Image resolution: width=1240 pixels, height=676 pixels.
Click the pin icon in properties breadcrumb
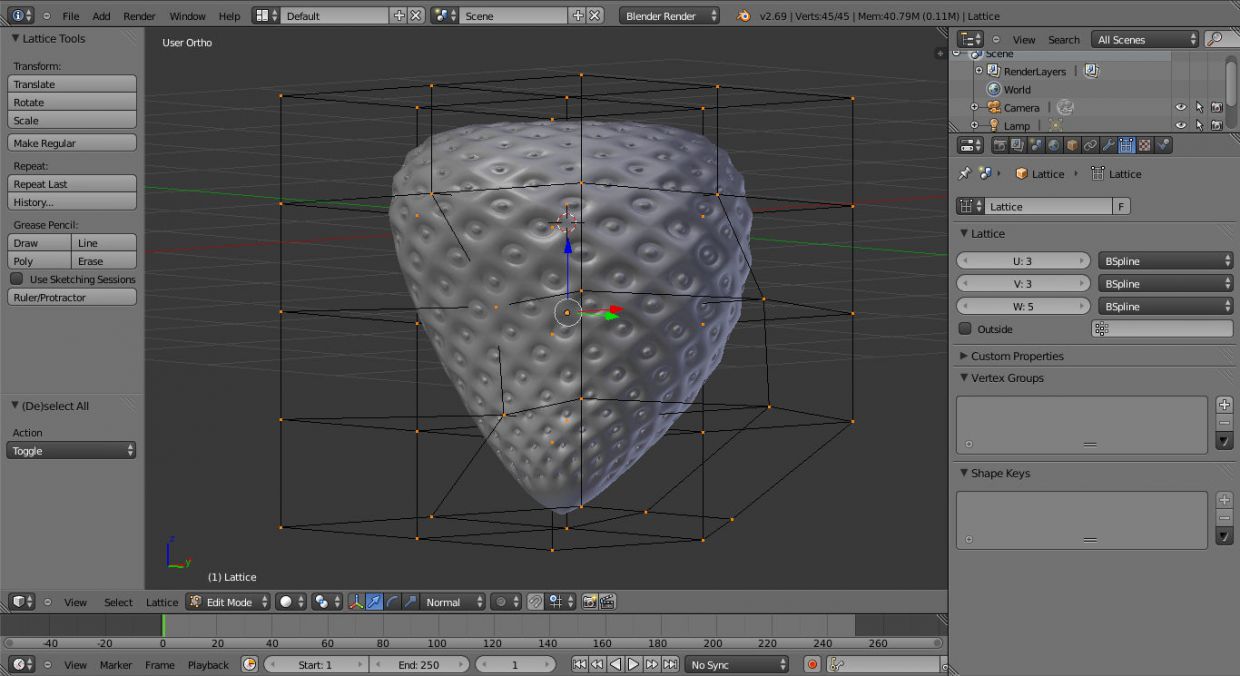[964, 174]
